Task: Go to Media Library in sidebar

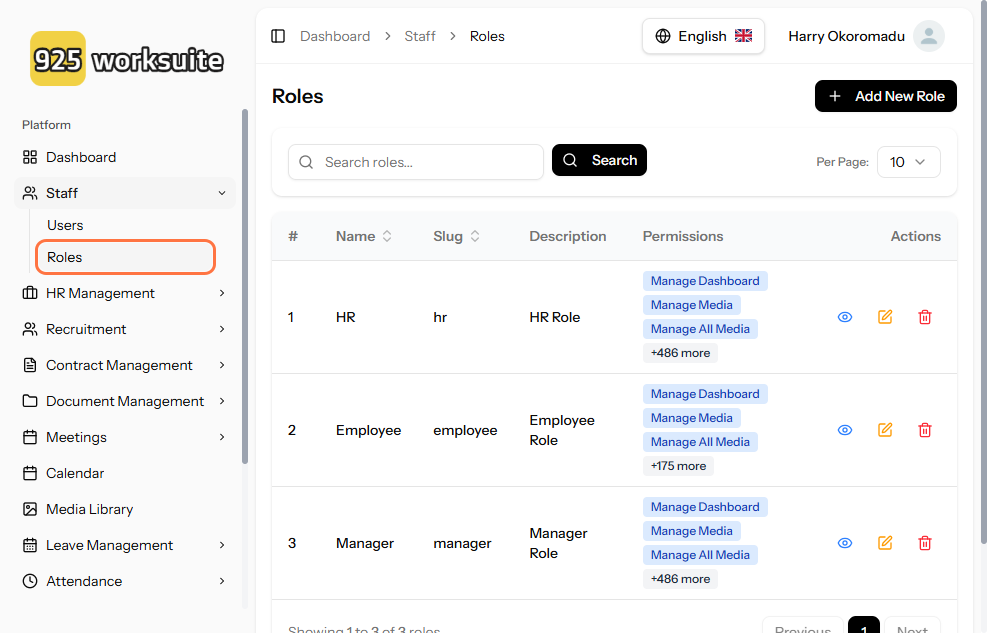Action: (89, 509)
